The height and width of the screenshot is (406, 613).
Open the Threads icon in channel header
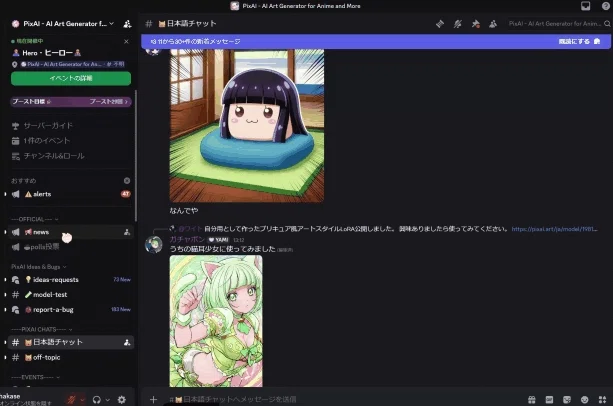[x=440, y=24]
